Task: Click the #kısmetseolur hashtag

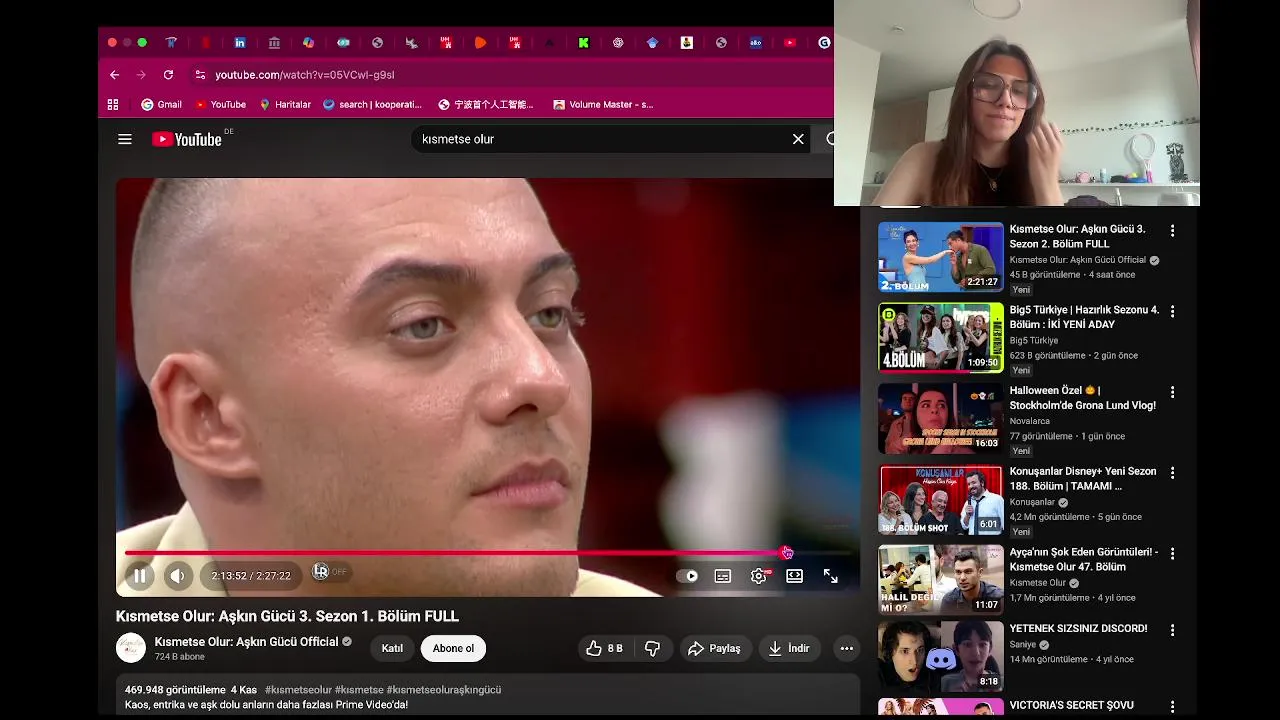Action: [x=298, y=690]
